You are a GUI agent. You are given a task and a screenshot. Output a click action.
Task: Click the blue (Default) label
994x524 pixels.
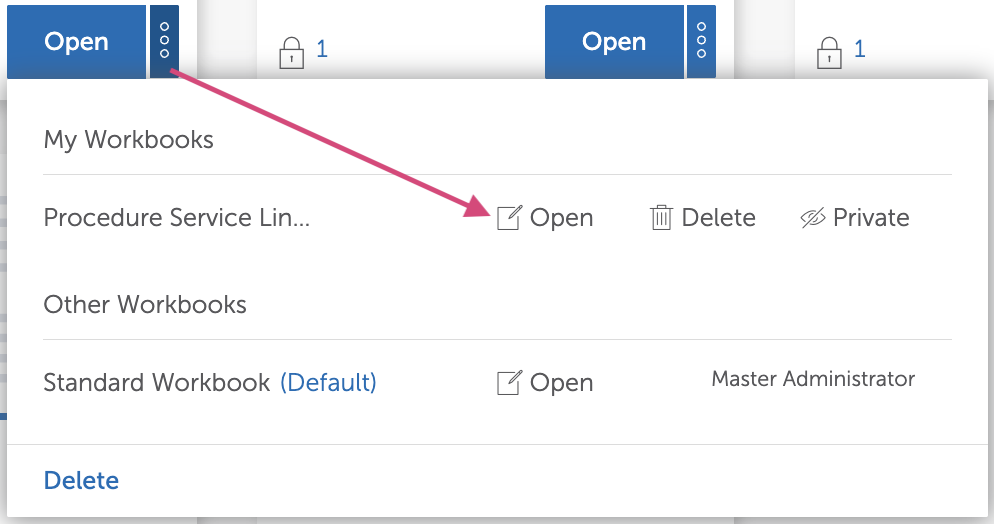click(x=328, y=383)
